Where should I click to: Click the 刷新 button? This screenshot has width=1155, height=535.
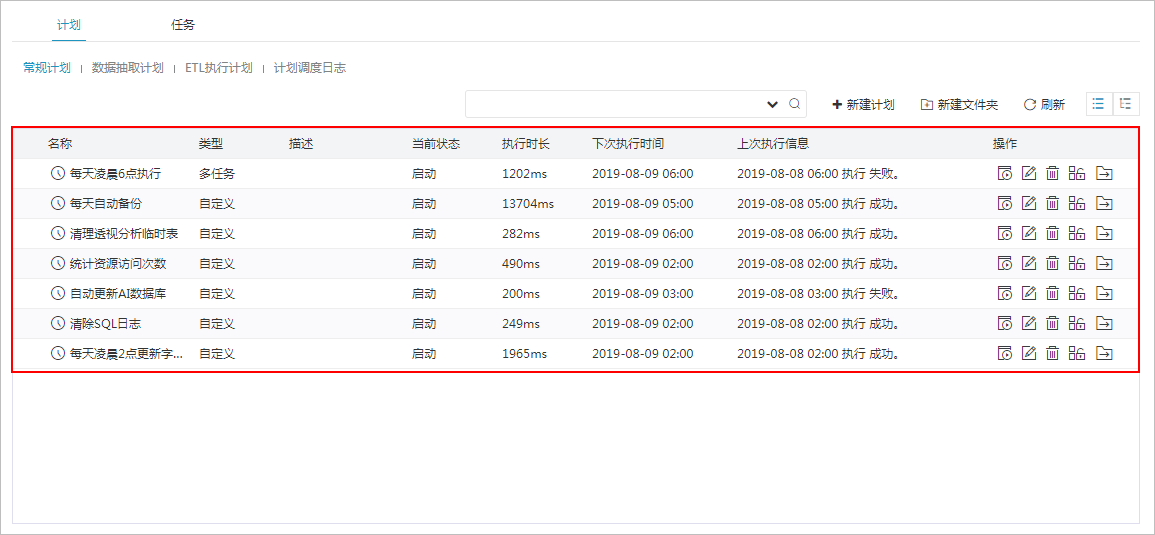[1045, 105]
